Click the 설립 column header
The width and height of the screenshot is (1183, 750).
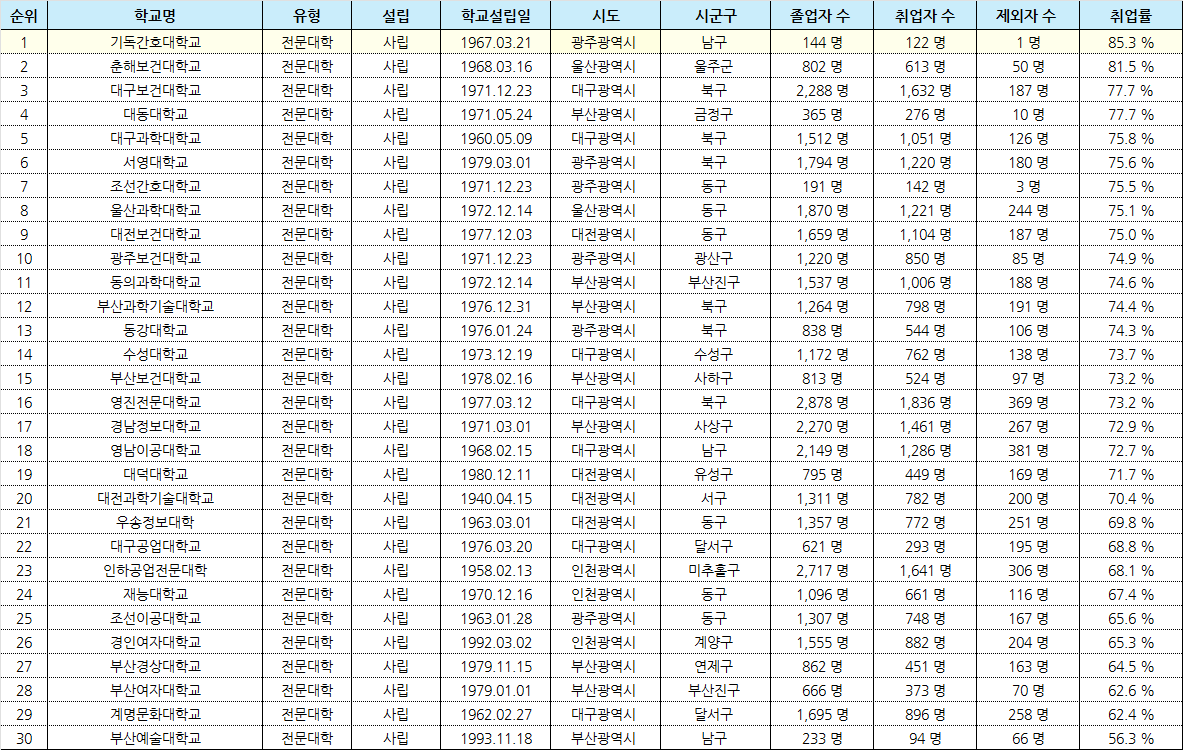[x=396, y=15]
